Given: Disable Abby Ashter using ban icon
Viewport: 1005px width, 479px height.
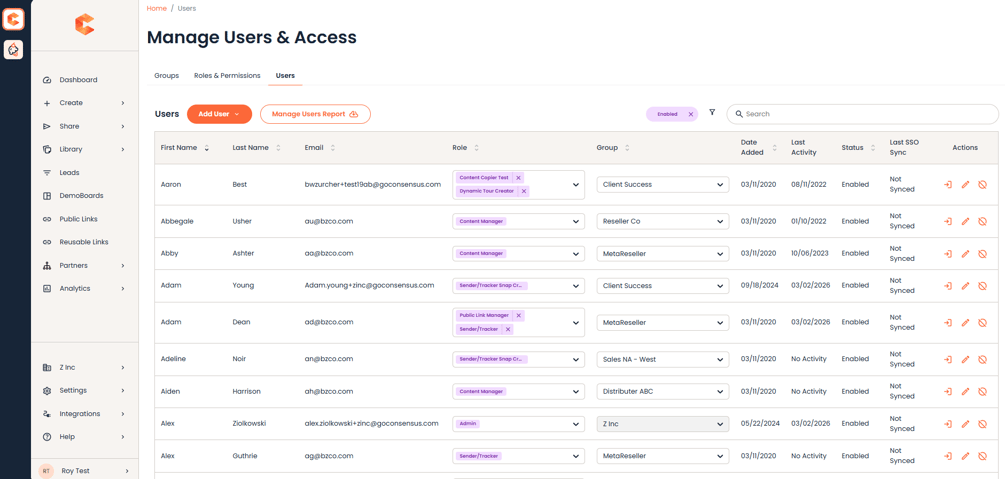Looking at the screenshot, I should (982, 253).
